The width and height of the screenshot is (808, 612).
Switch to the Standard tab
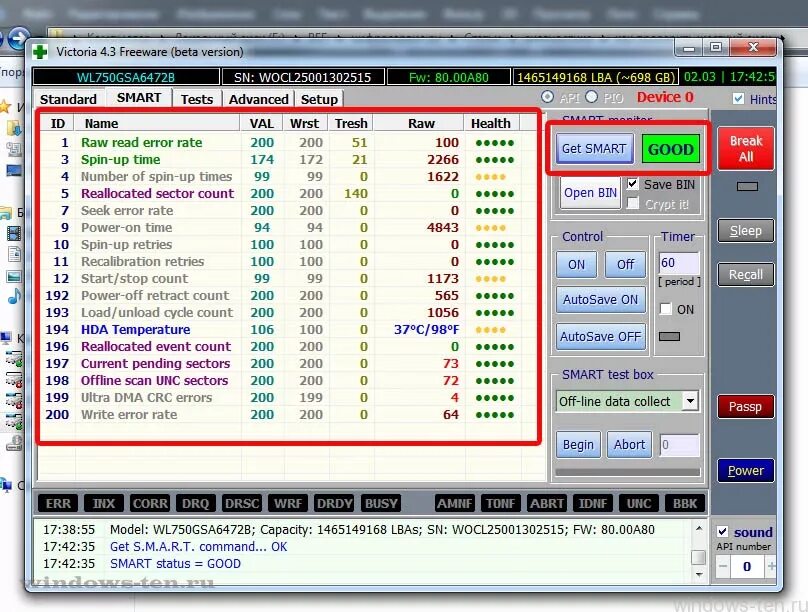coord(68,99)
